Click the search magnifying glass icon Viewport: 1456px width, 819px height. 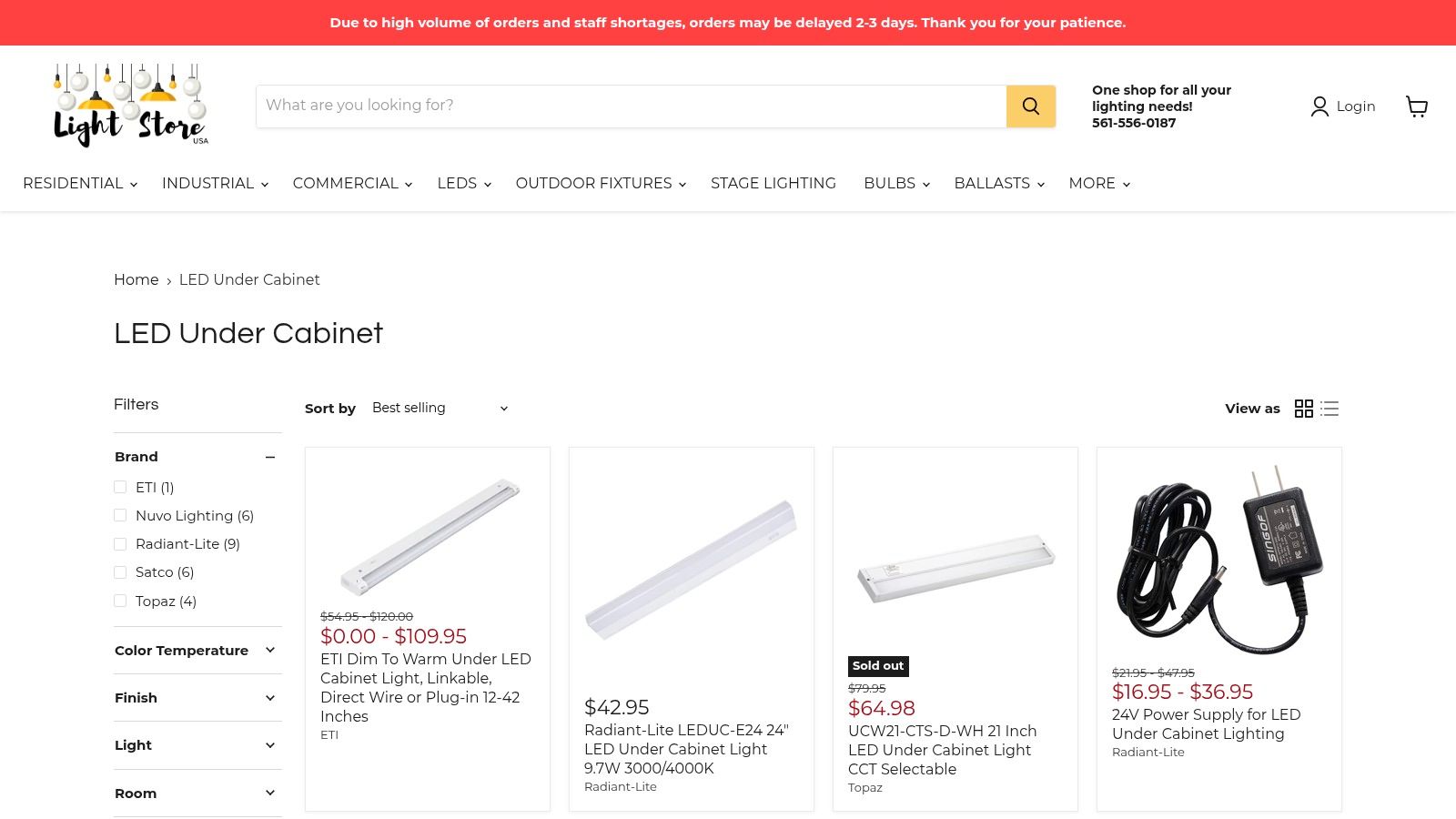click(1030, 106)
